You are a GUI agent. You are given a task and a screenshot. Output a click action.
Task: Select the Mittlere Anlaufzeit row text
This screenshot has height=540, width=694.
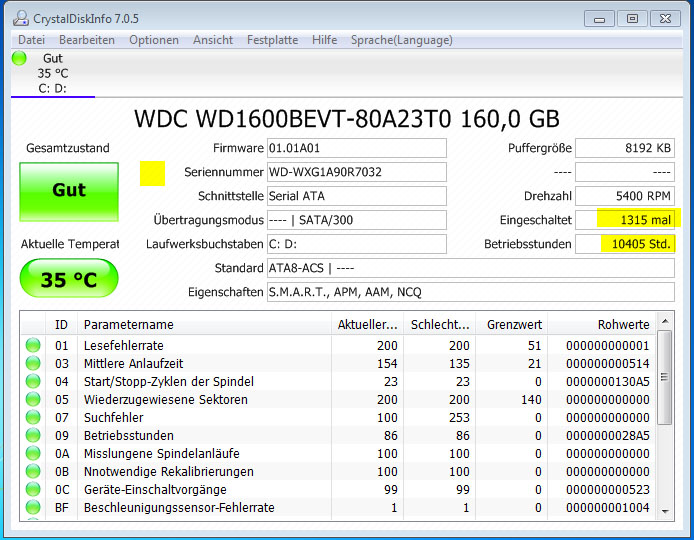point(133,364)
